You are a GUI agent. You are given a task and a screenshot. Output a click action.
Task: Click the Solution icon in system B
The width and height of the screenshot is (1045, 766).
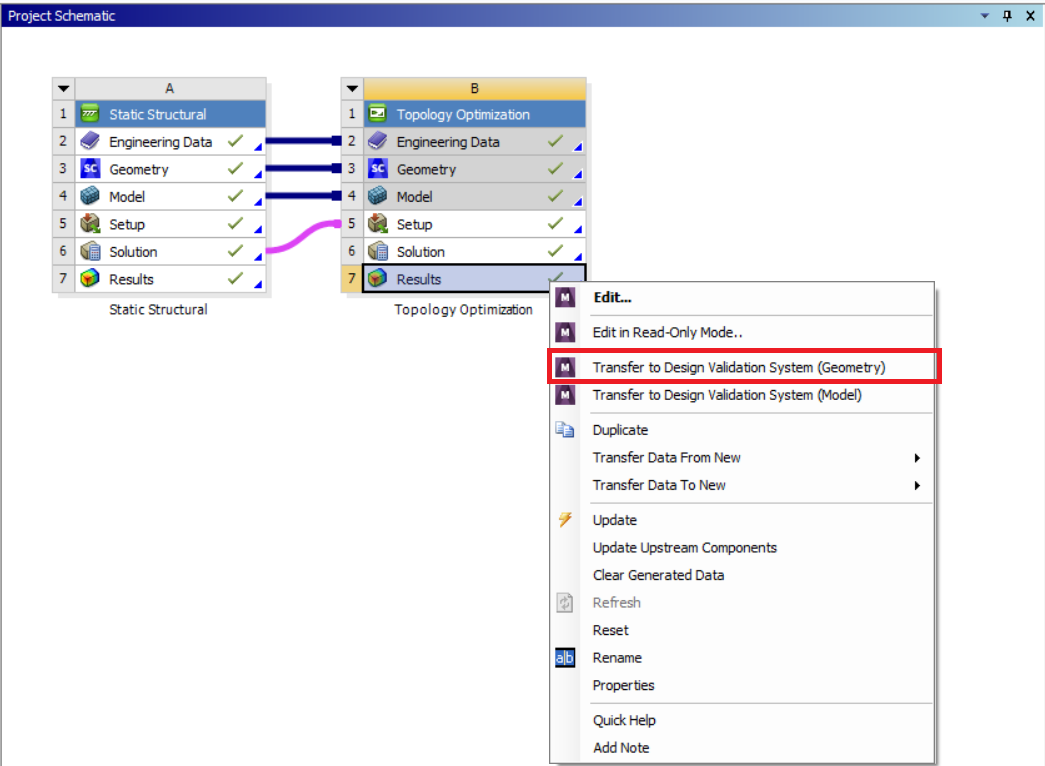(377, 251)
